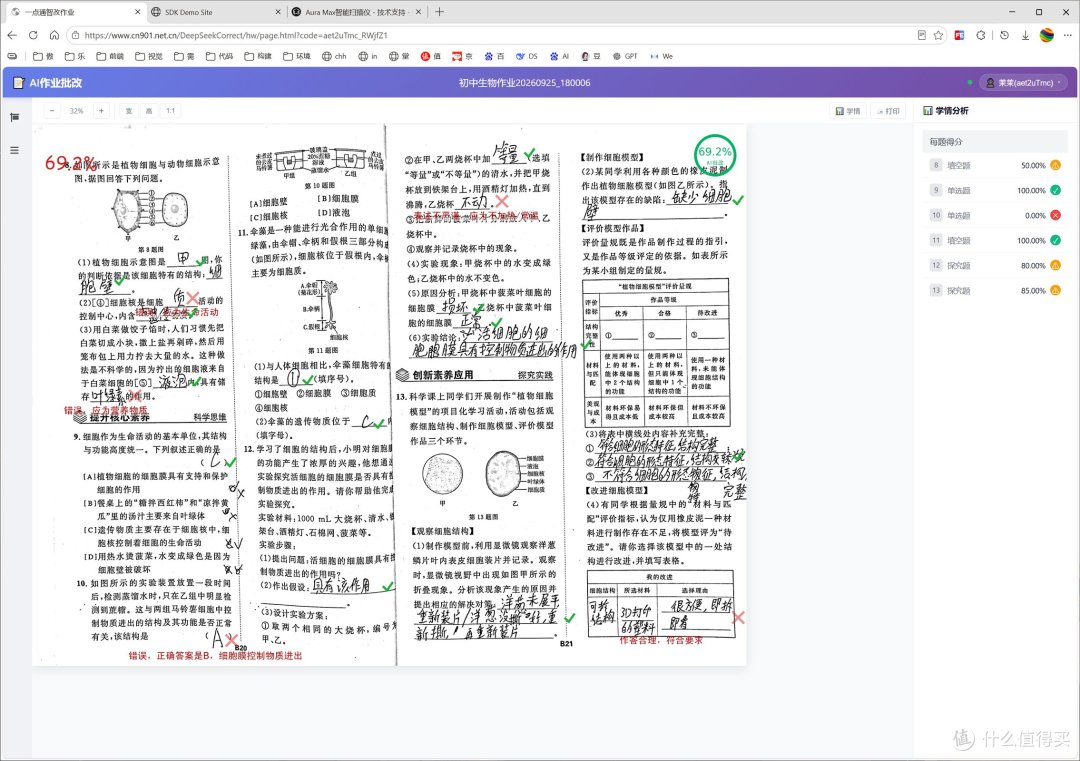Click the 学情分析 panel header icon

point(928,111)
